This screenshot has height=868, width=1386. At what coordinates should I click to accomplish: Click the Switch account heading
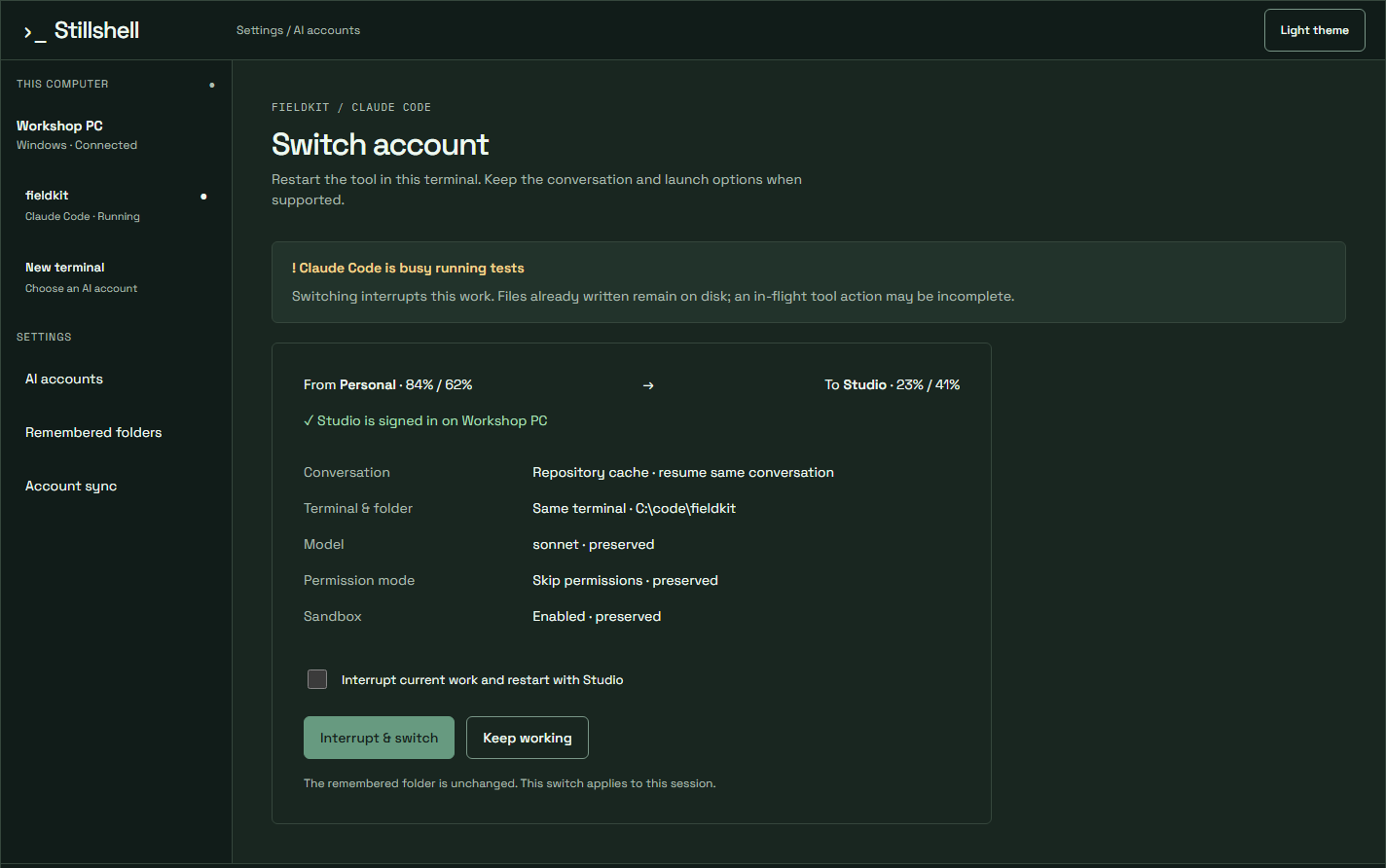tap(380, 145)
